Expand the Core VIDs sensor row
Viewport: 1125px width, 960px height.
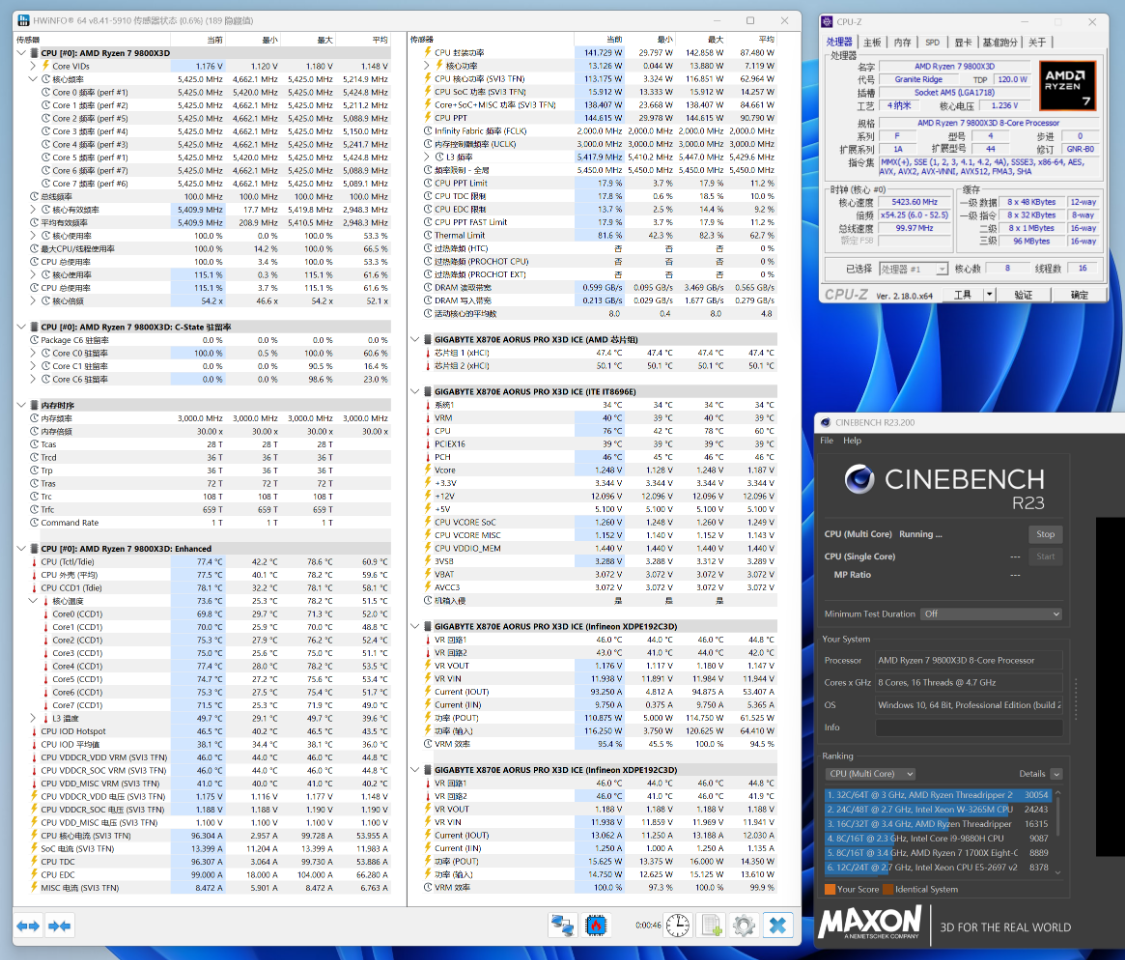point(33,66)
